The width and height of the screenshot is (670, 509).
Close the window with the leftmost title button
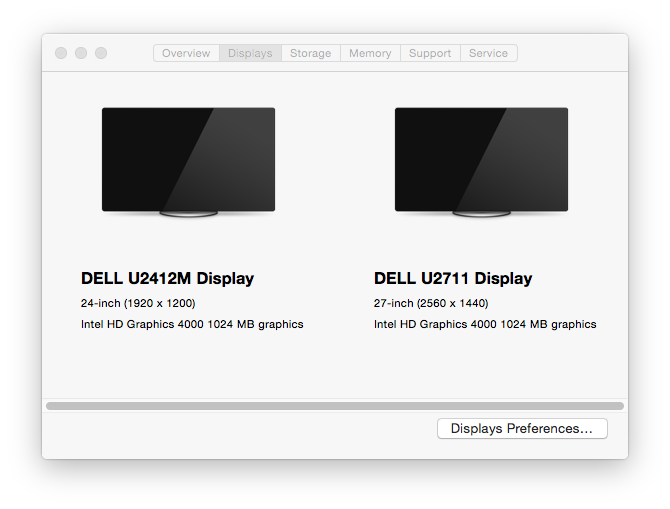point(61,53)
